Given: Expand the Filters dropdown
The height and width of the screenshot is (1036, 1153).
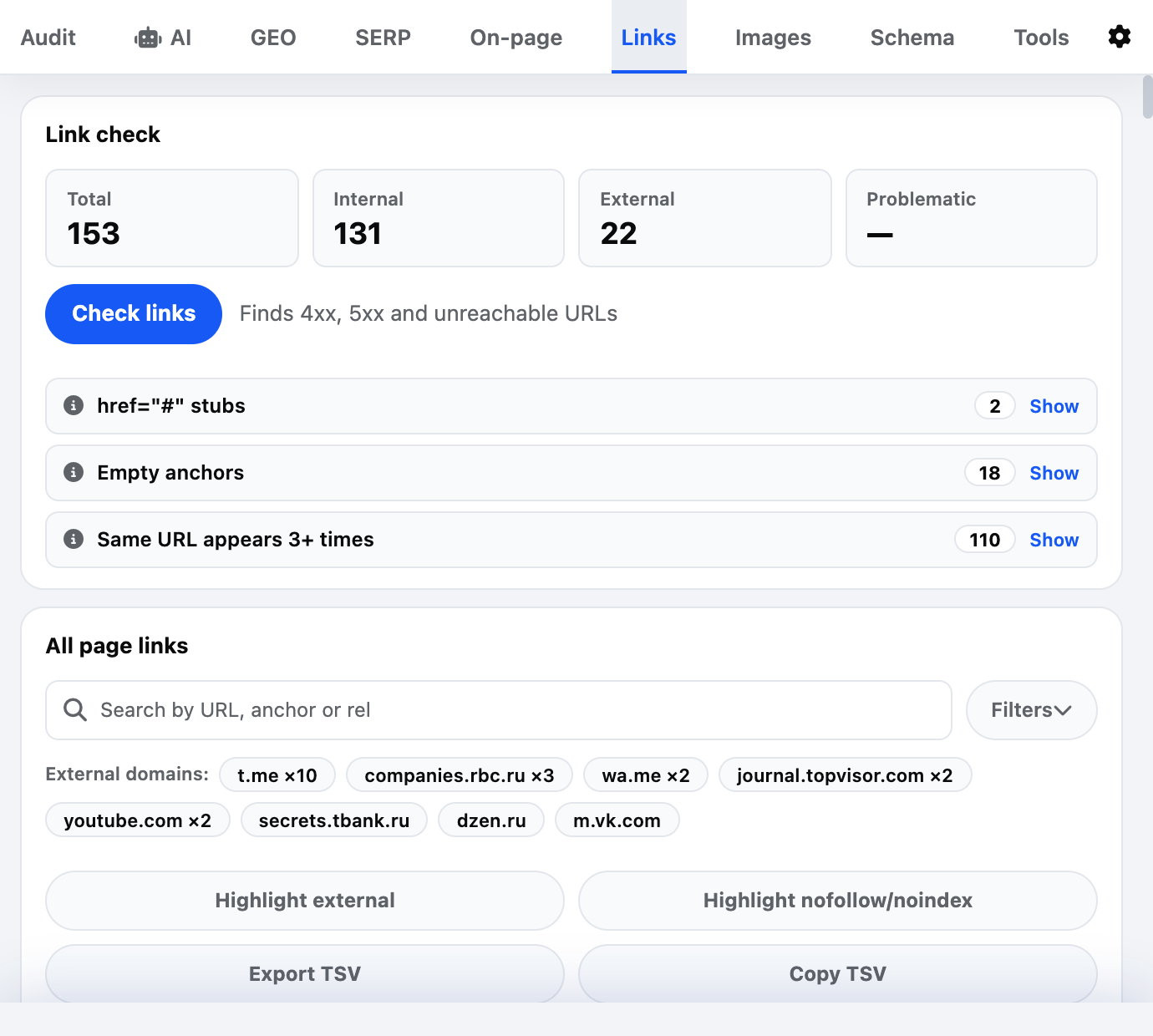Looking at the screenshot, I should pyautogui.click(x=1031, y=710).
